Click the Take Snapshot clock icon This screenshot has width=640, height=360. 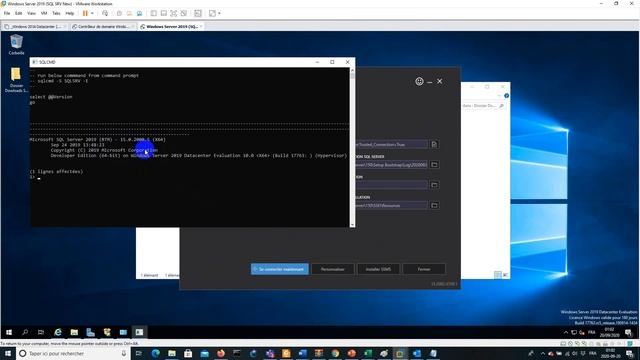[119, 13]
